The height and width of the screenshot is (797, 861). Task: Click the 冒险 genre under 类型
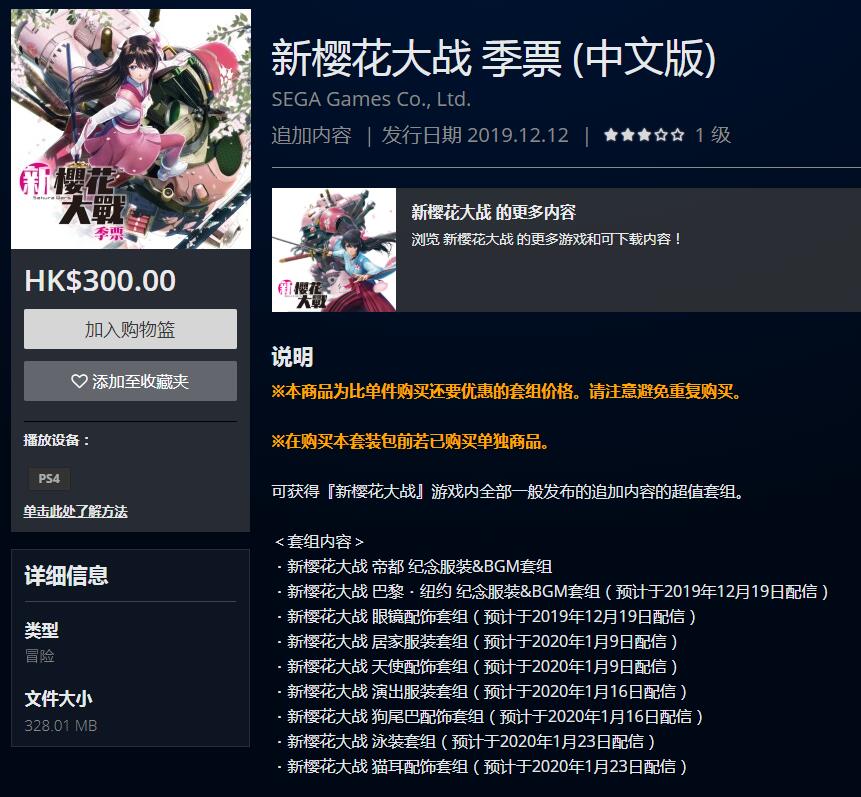tap(40, 656)
